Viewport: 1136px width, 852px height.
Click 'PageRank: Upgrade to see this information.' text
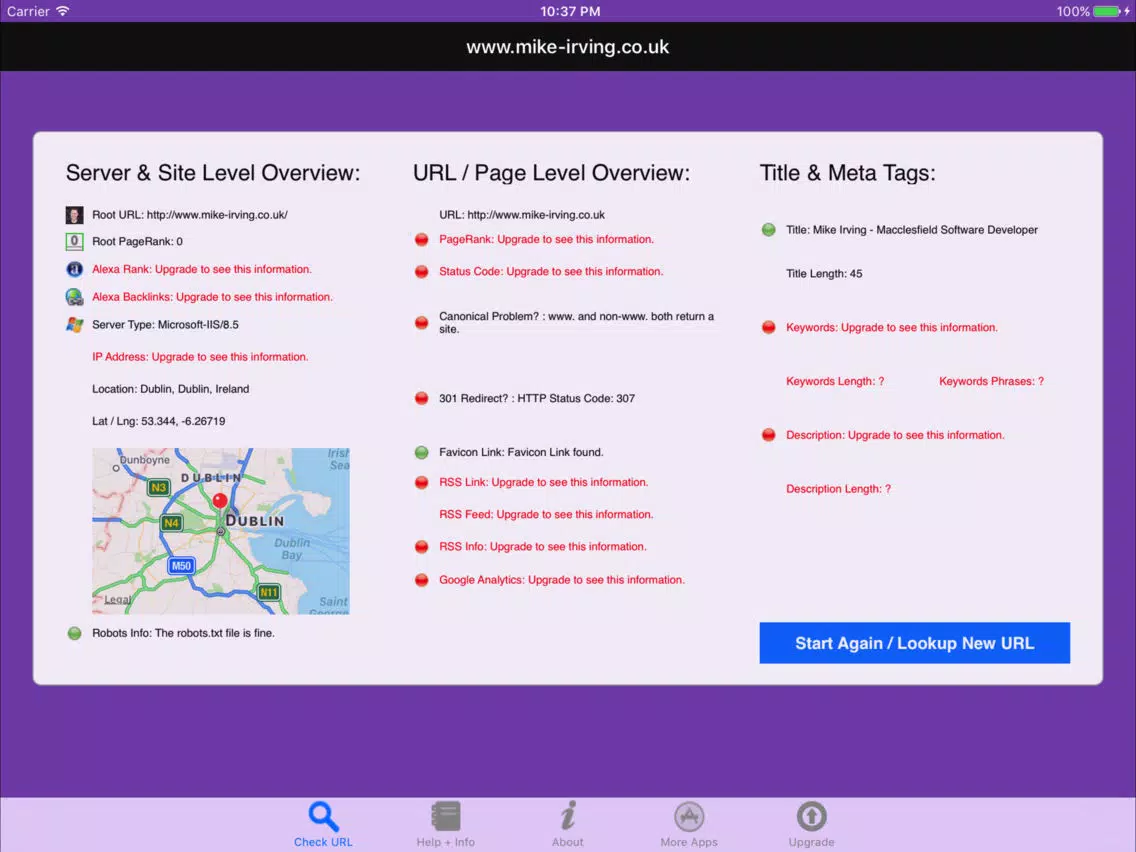(546, 239)
